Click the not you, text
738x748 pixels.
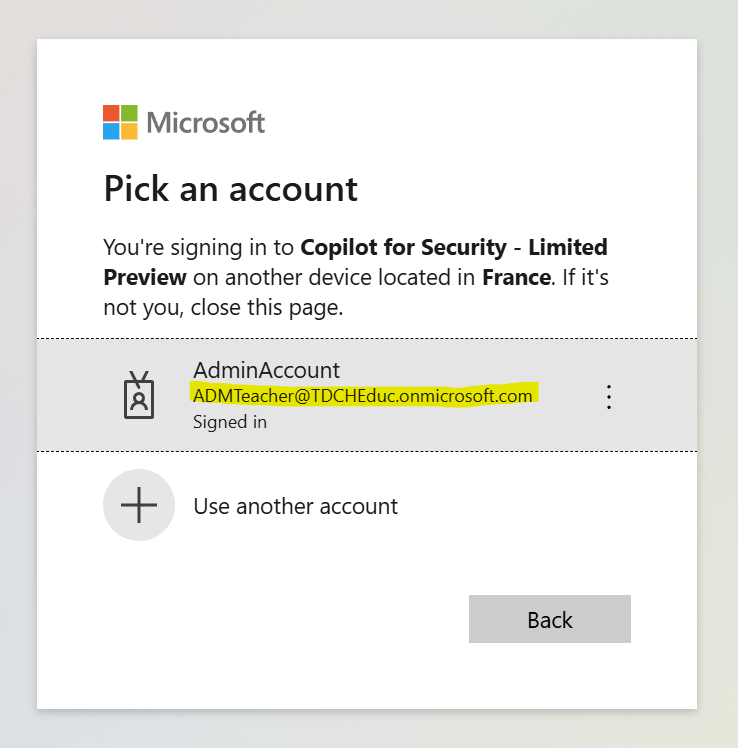click(144, 307)
